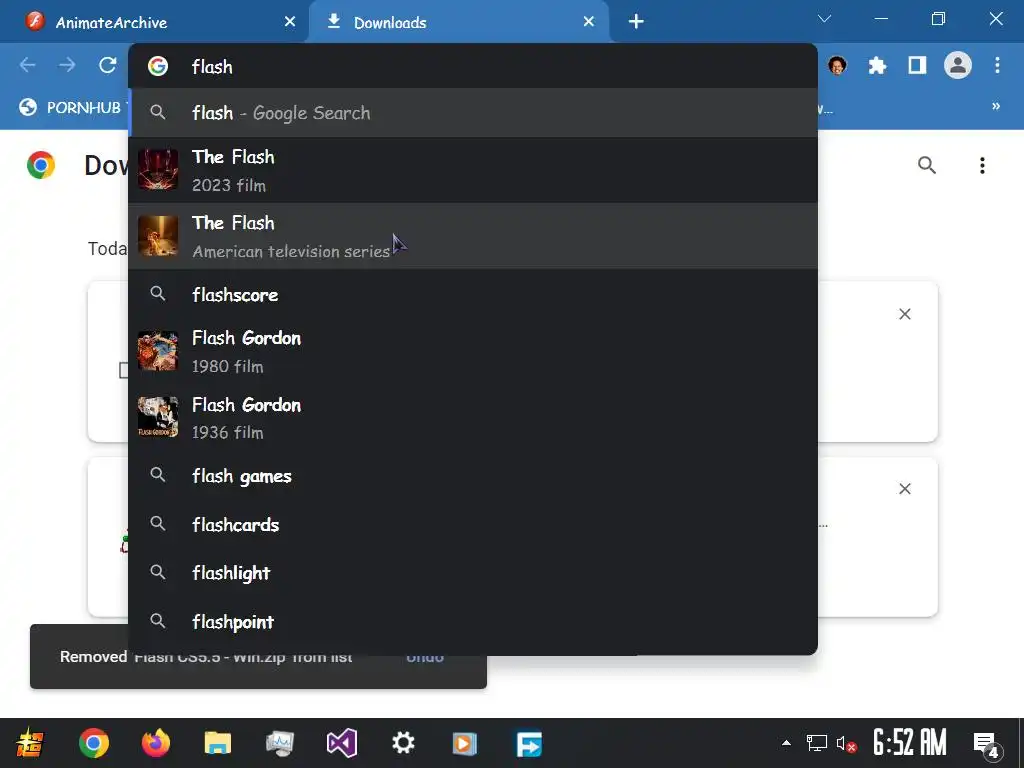Open the blue arrow app on taskbar

point(528,743)
